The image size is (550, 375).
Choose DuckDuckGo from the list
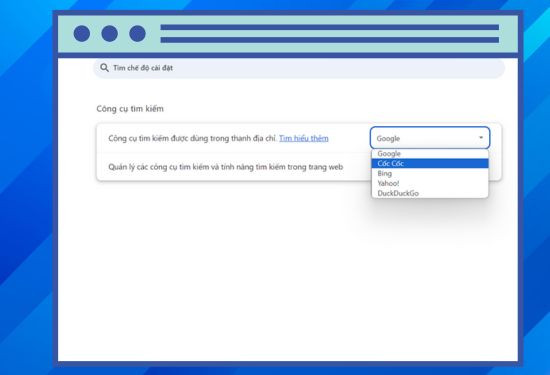point(430,193)
